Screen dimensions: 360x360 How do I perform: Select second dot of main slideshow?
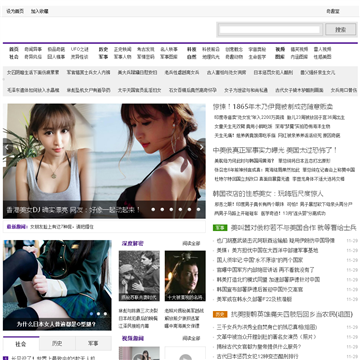point(162,210)
